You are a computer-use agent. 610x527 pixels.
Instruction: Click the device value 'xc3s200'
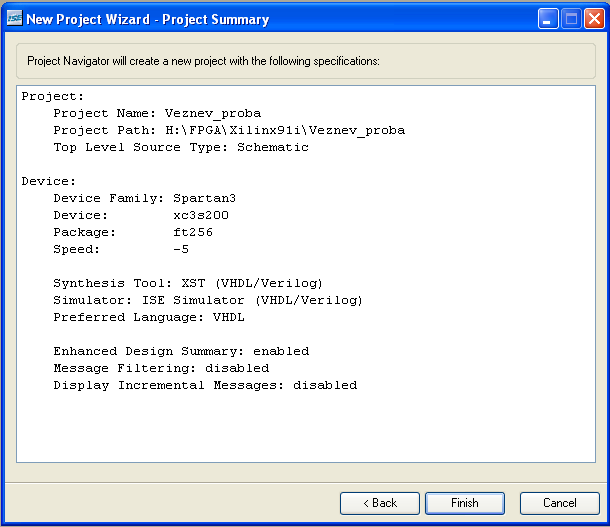(x=201, y=215)
